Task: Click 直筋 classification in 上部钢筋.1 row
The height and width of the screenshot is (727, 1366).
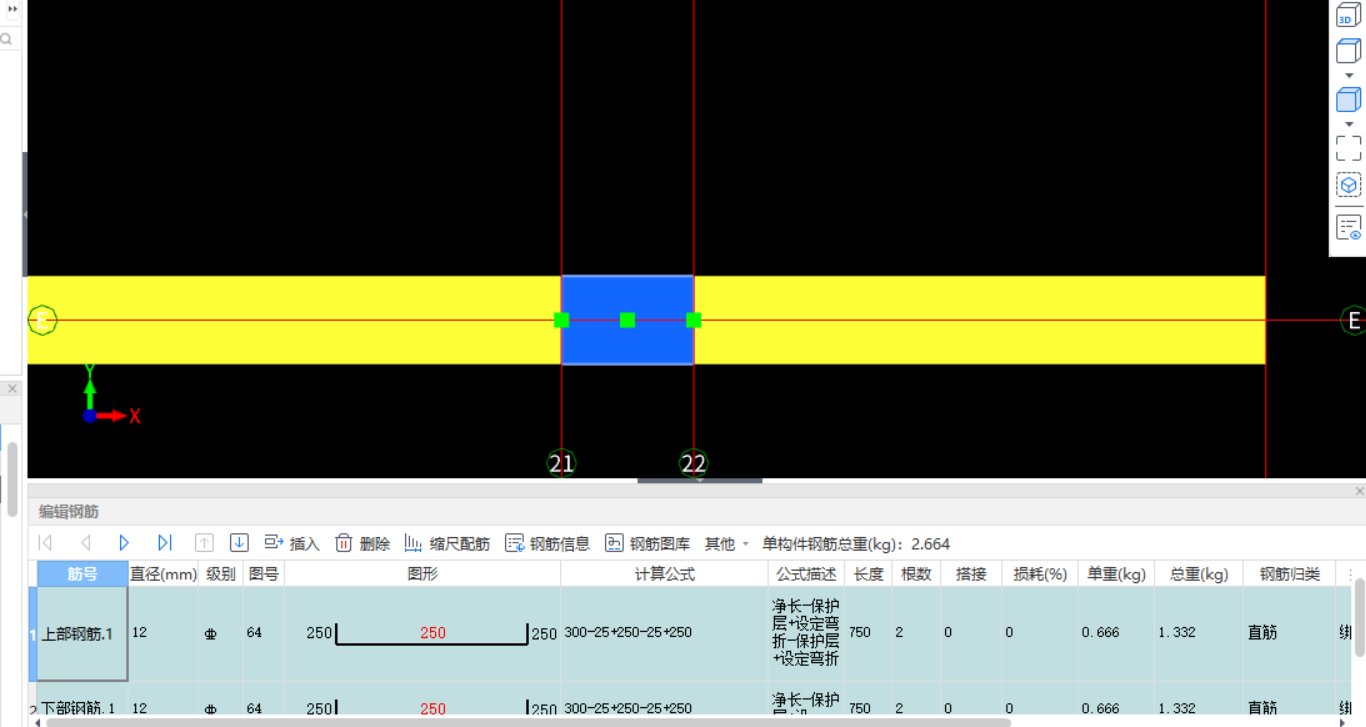Action: (x=1289, y=633)
